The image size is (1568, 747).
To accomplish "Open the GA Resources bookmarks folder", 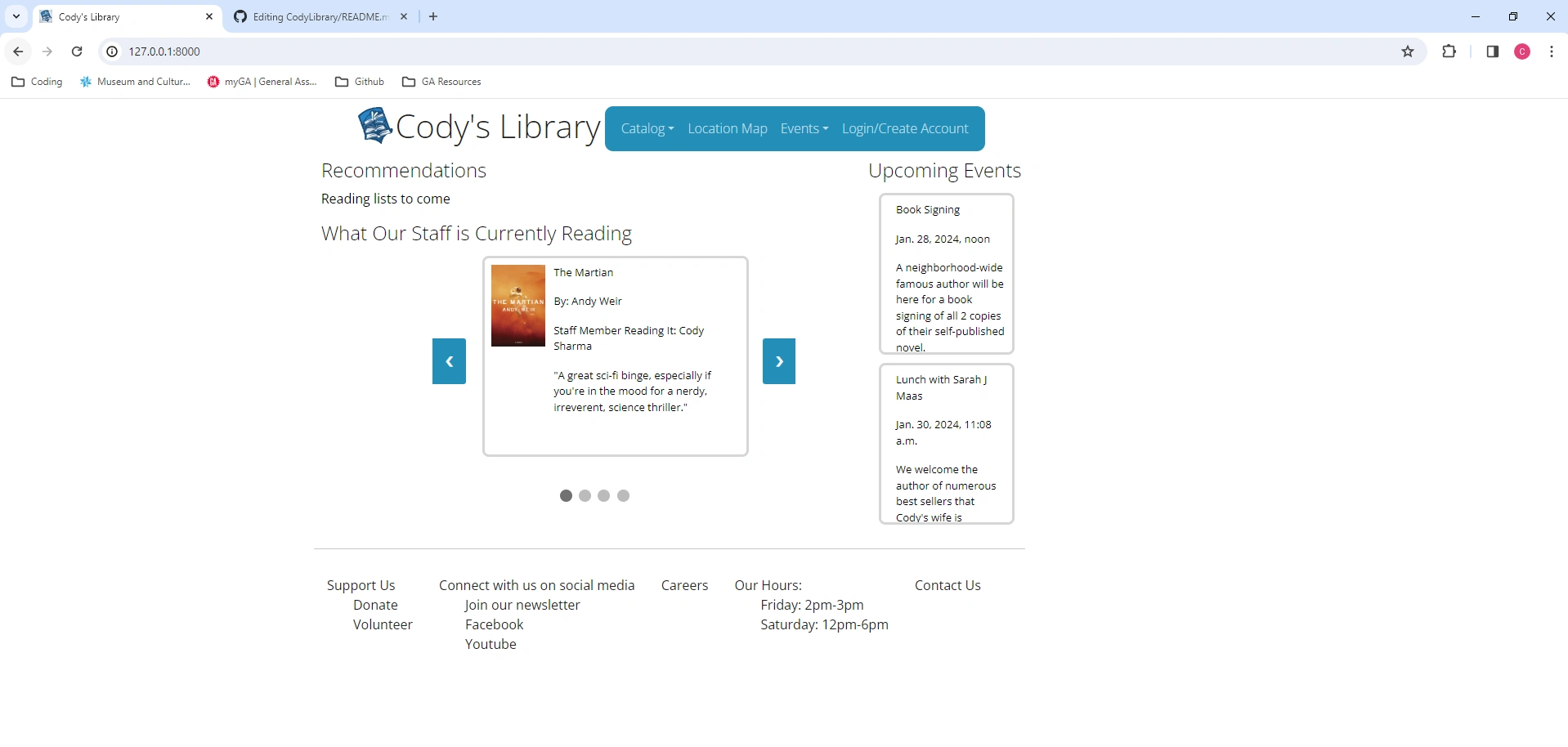I will point(441,82).
